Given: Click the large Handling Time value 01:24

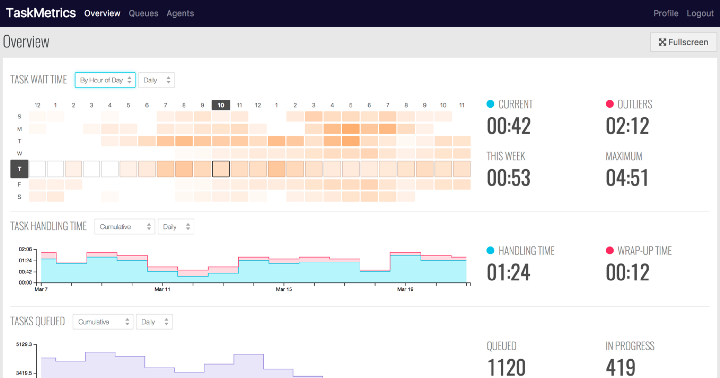Looking at the screenshot, I should 509,273.
